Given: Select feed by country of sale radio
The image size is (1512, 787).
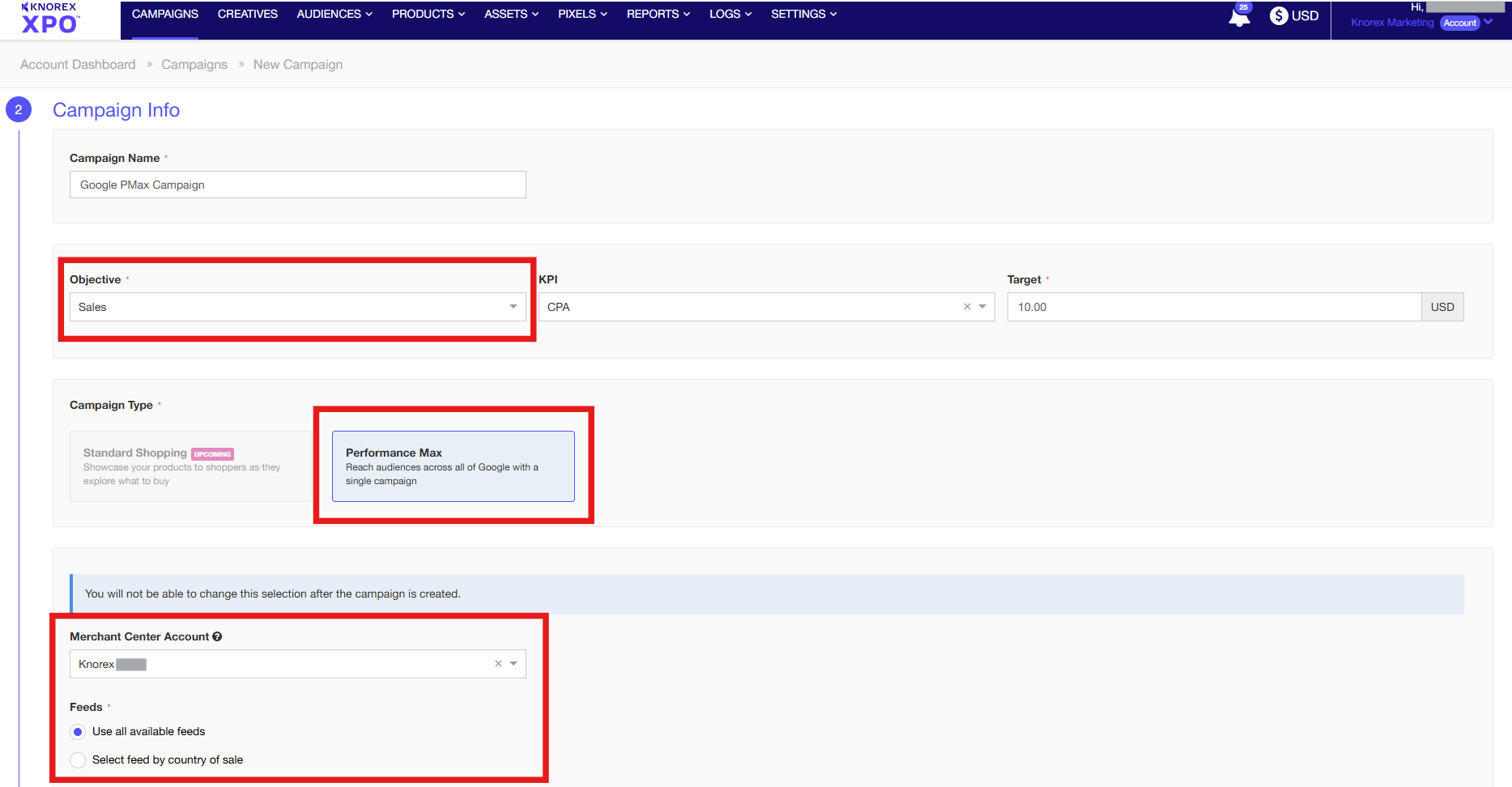Looking at the screenshot, I should (78, 760).
